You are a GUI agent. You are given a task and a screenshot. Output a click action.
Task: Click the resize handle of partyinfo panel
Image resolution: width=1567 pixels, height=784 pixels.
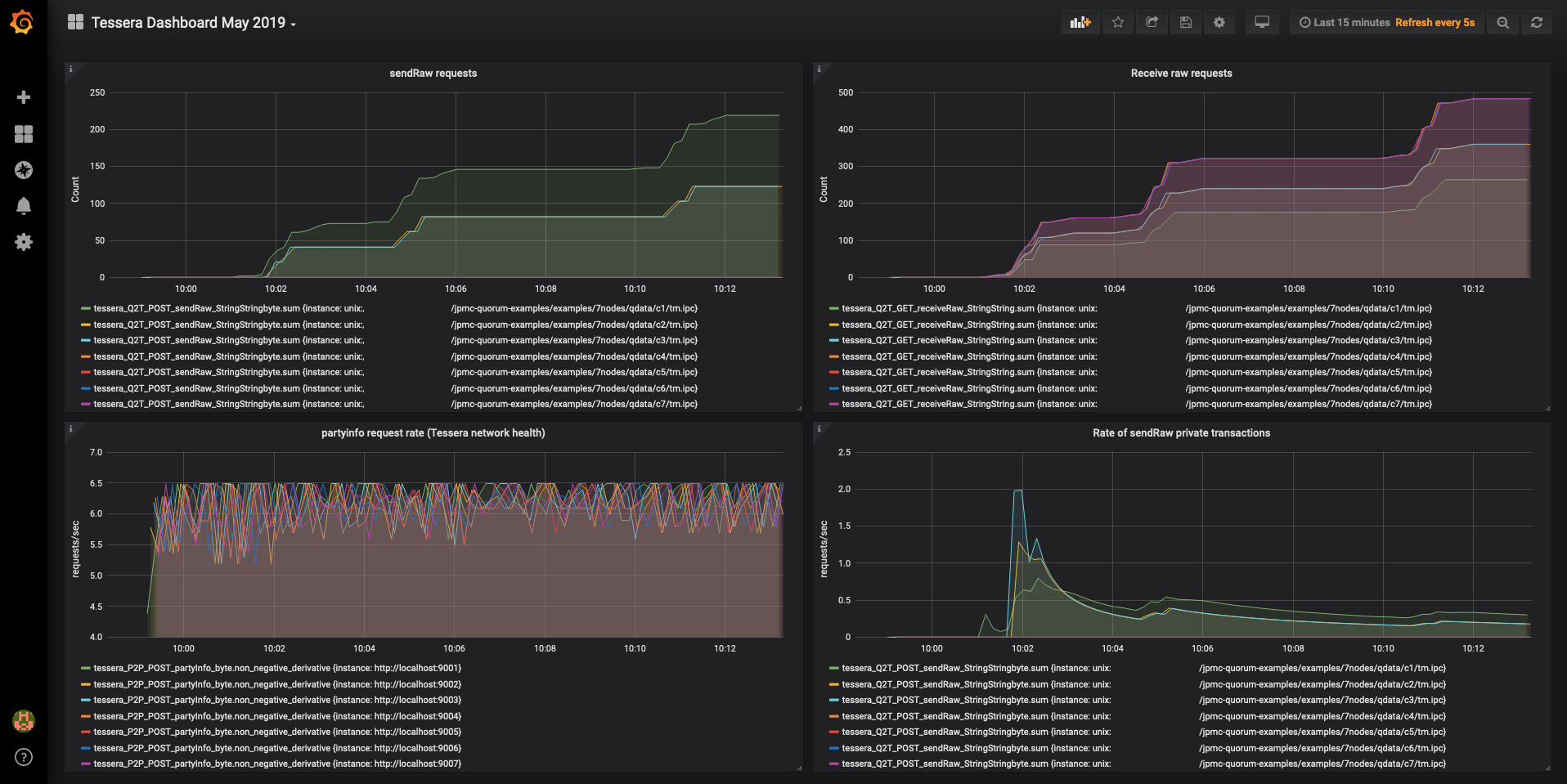[x=799, y=768]
